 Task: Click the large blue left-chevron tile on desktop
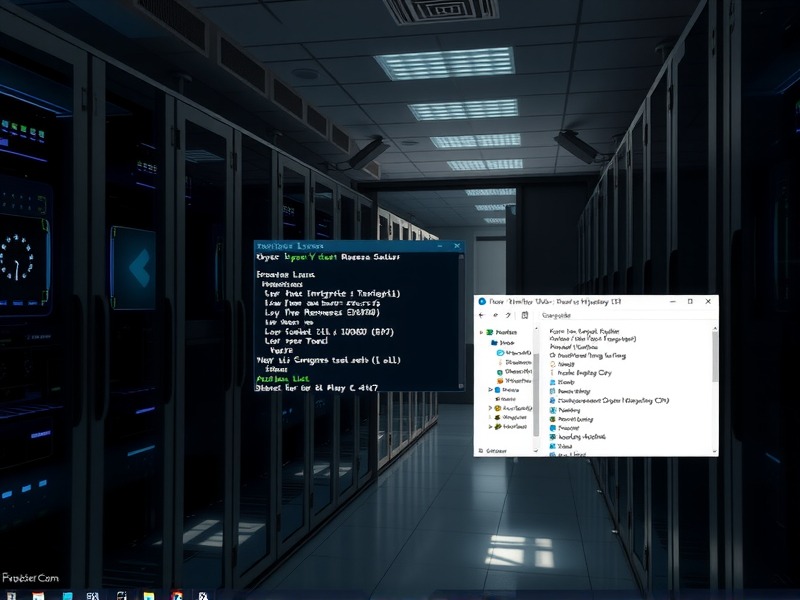click(x=133, y=266)
